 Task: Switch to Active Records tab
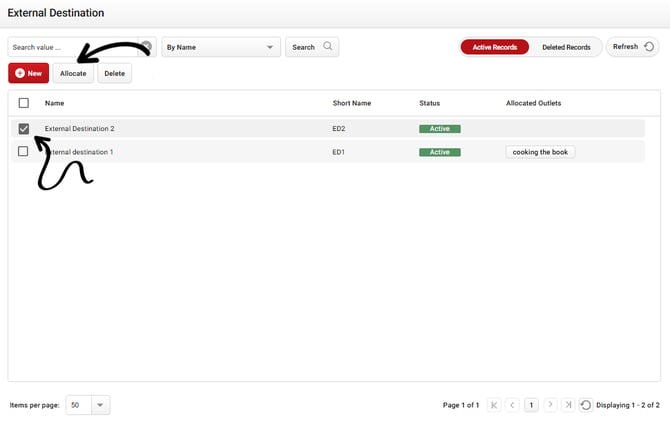point(494,47)
